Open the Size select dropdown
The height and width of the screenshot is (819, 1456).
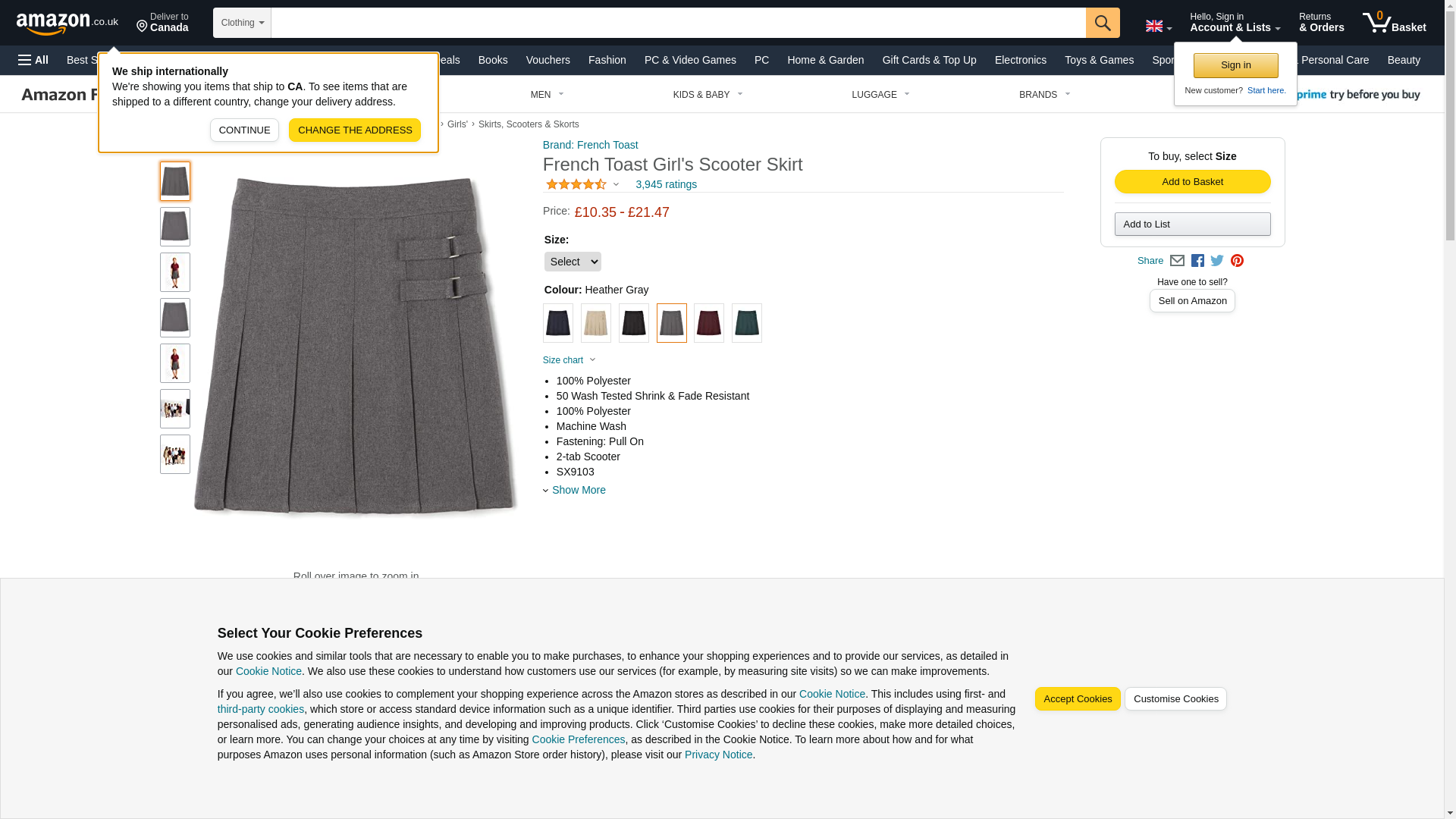coord(573,262)
